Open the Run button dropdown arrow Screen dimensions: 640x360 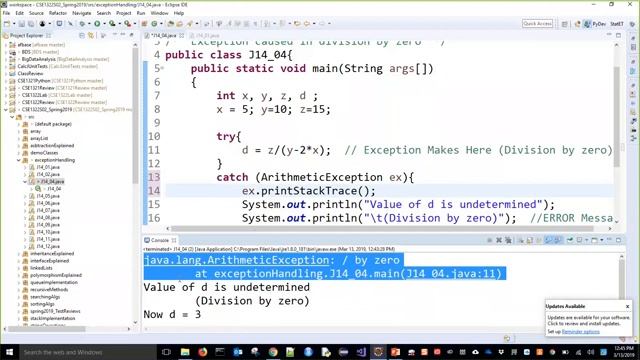tap(104, 24)
